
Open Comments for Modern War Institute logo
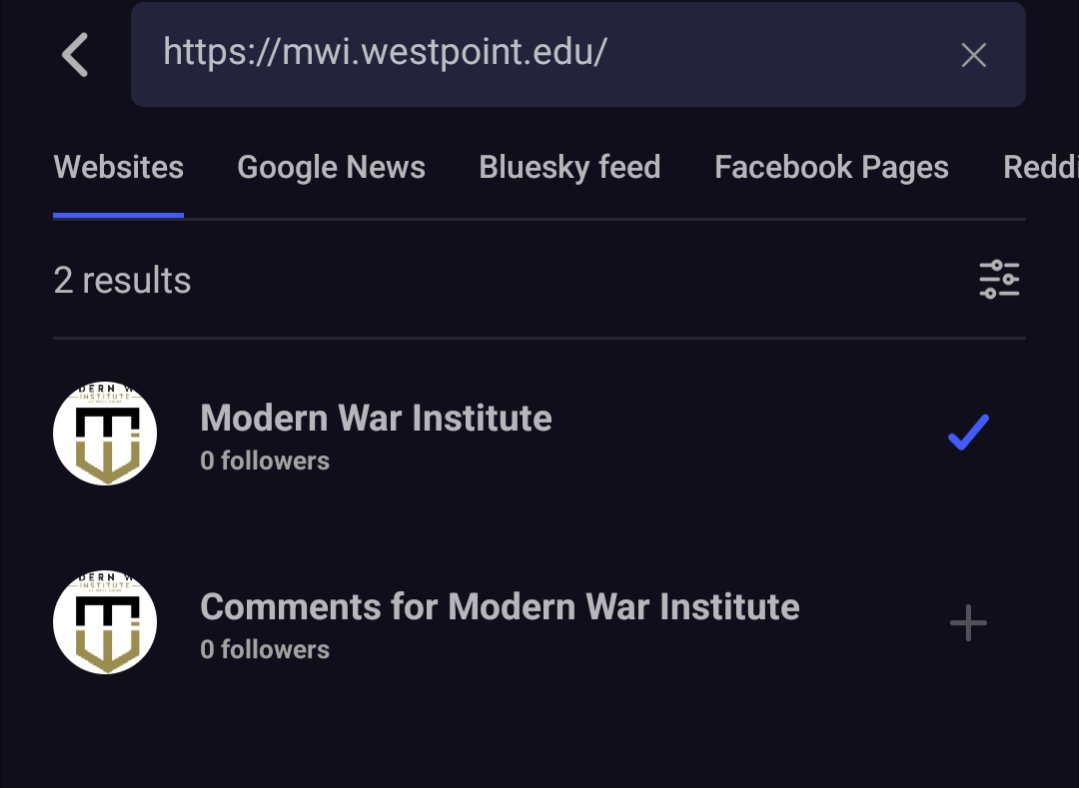[105, 622]
